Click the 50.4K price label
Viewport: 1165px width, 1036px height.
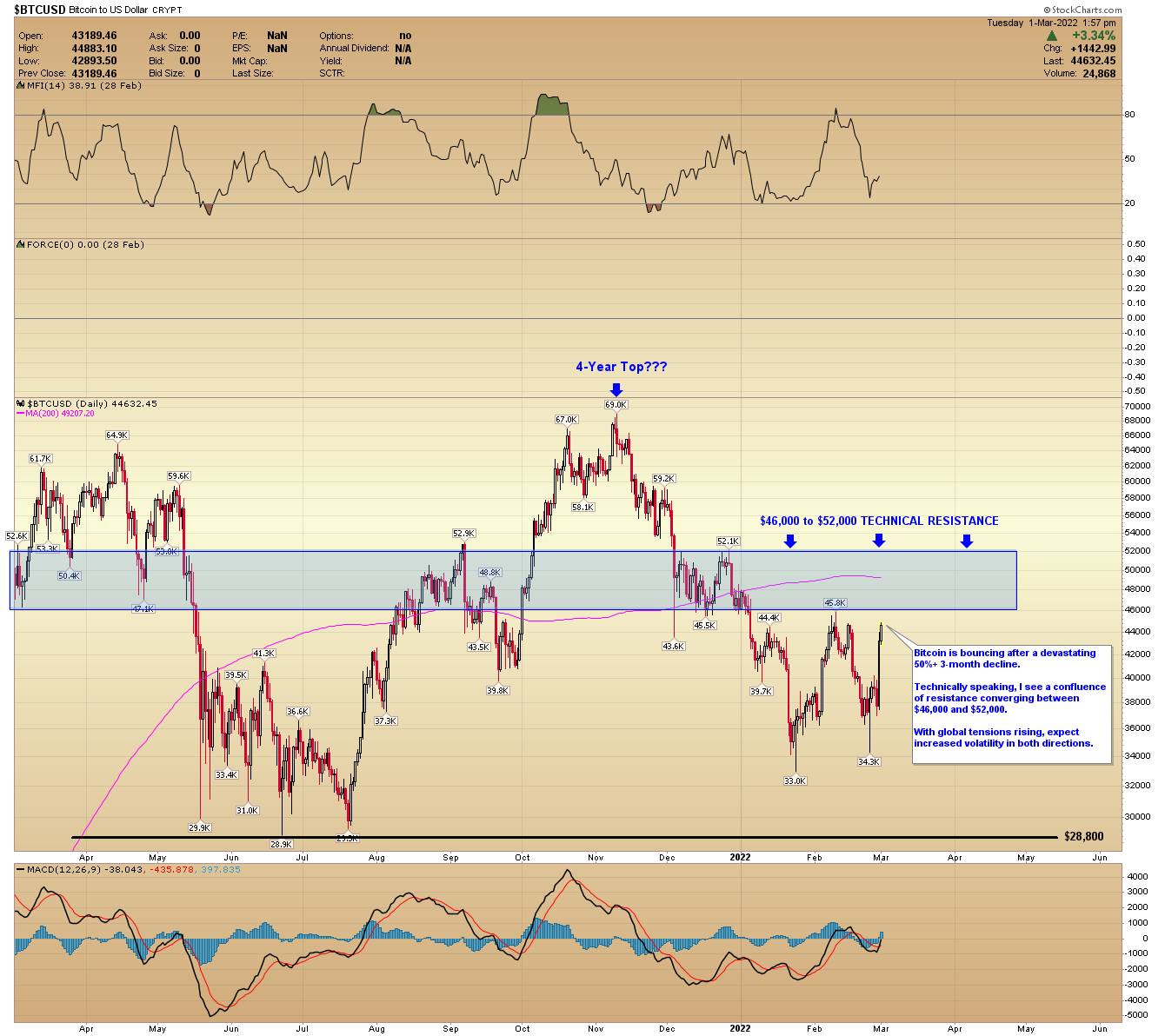tap(69, 575)
